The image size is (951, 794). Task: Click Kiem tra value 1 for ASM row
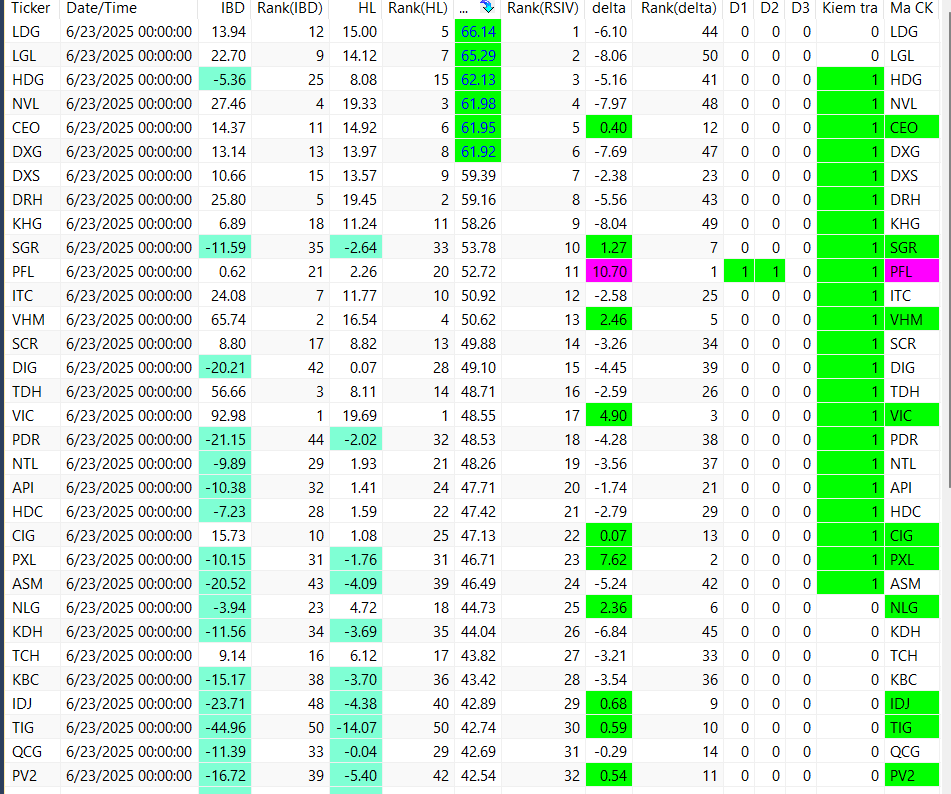click(850, 584)
